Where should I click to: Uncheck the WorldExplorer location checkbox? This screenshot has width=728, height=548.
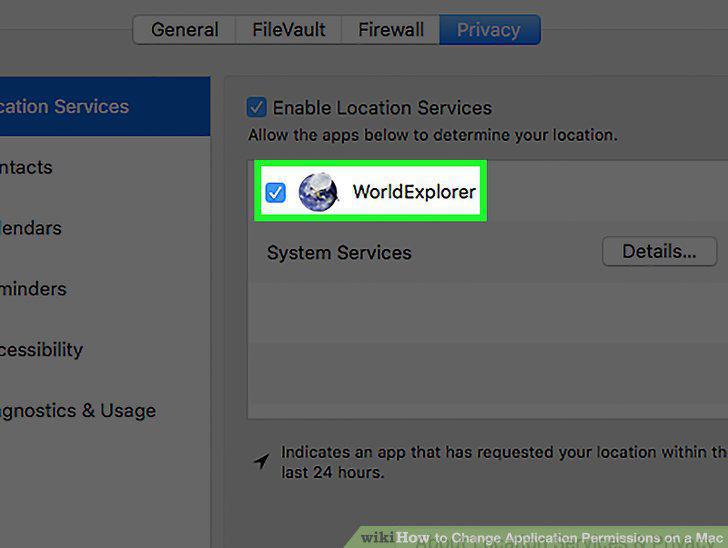click(x=275, y=192)
